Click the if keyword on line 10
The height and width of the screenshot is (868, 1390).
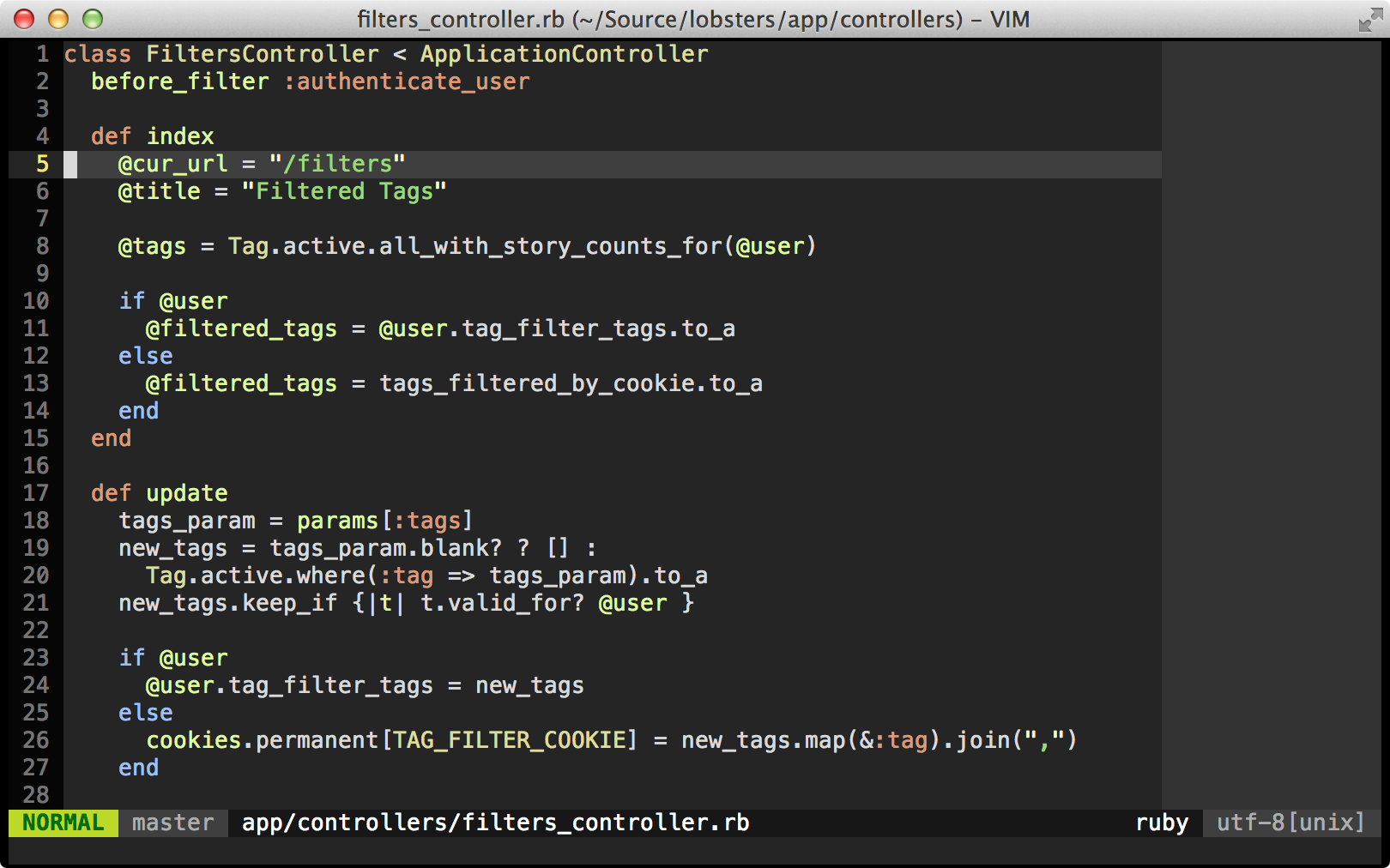coord(132,301)
